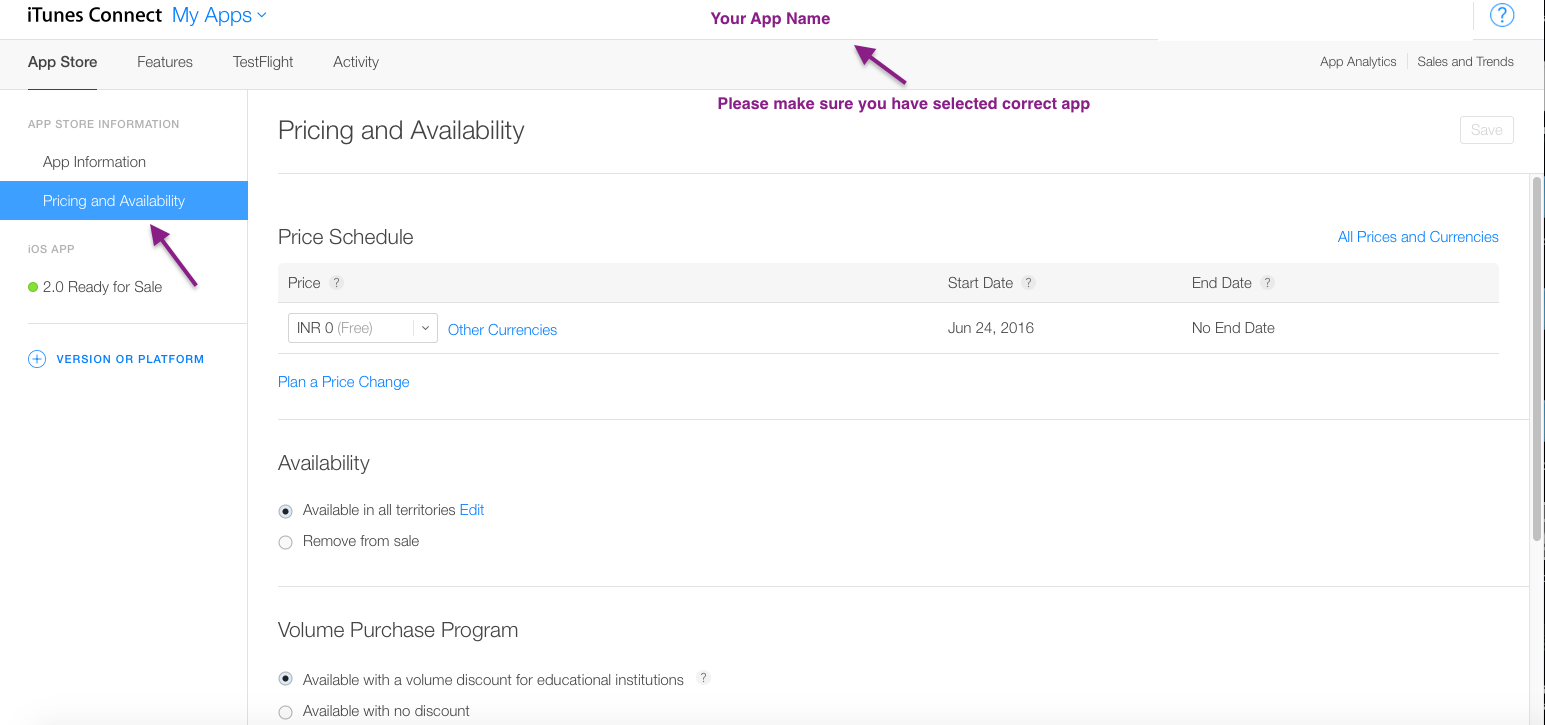Open App Information in sidebar
This screenshot has height=725, width=1545.
click(x=94, y=162)
